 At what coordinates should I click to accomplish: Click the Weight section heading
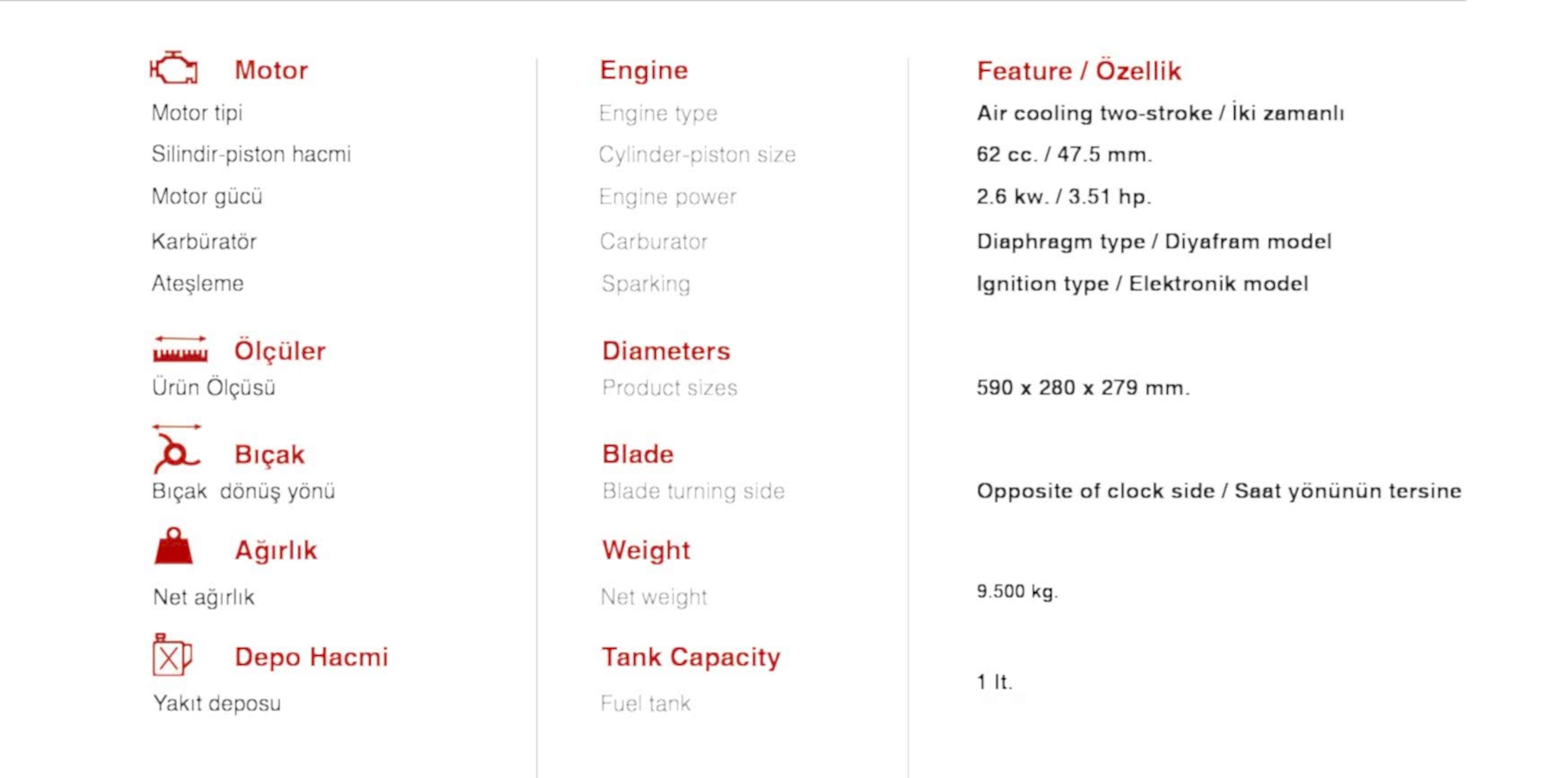(646, 550)
